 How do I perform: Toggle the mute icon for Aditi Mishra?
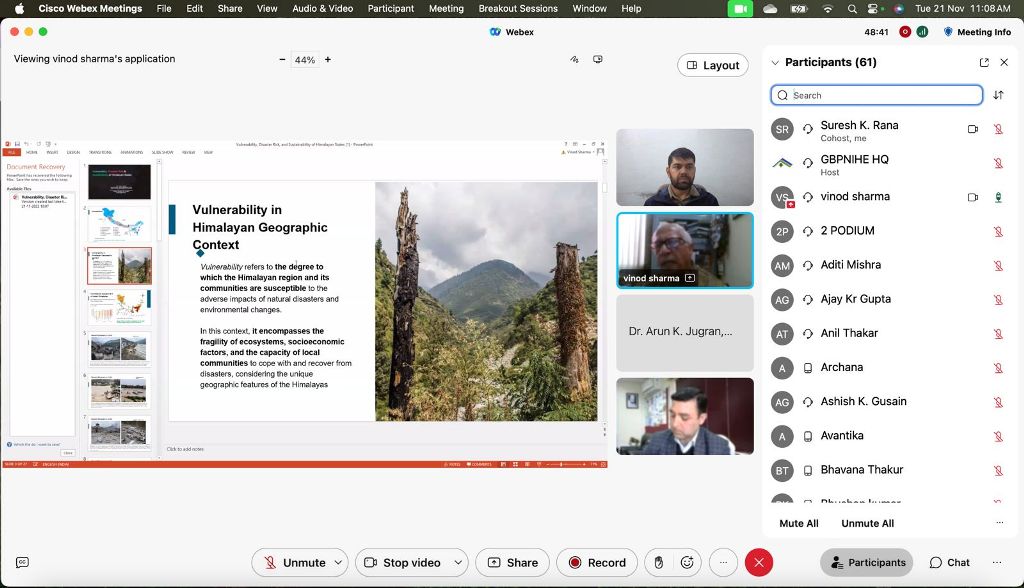(998, 265)
